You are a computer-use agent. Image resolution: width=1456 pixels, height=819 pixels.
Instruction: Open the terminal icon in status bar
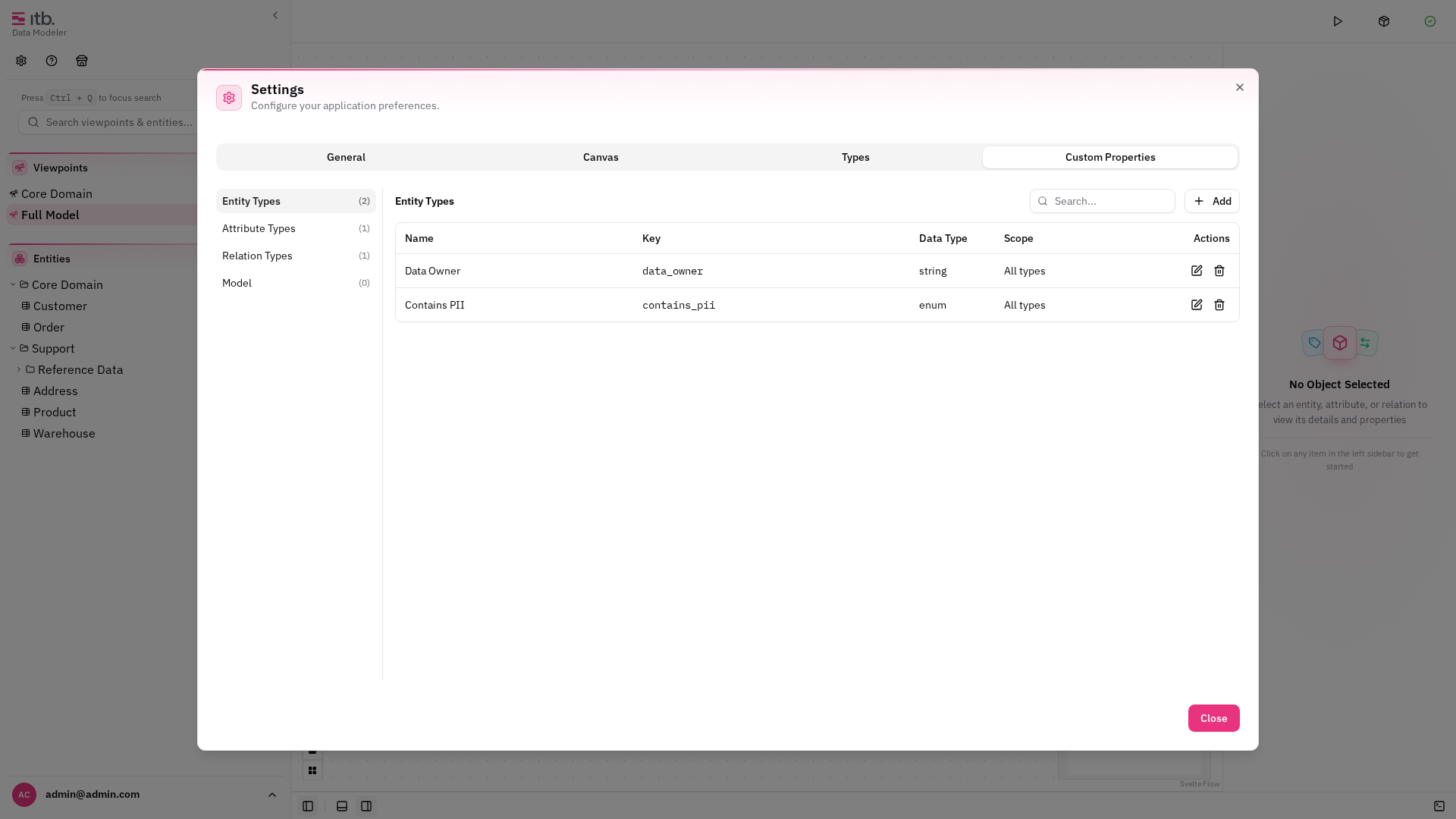1439,806
